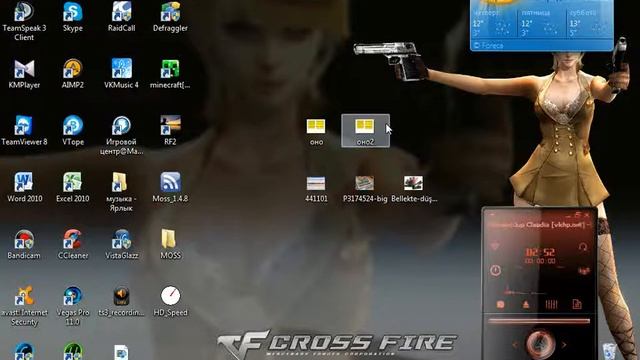Open the playlist page icon in player

(577, 304)
